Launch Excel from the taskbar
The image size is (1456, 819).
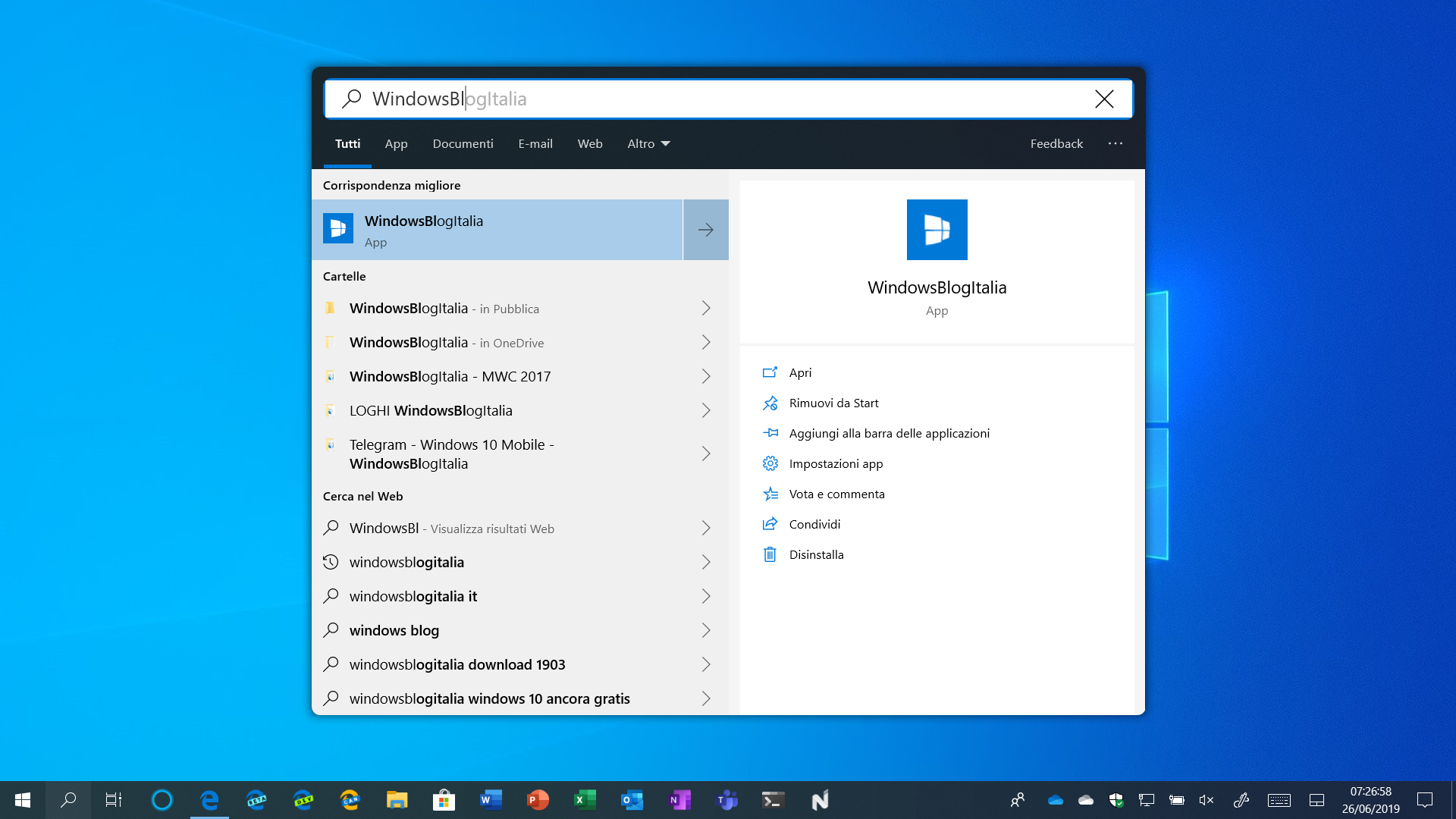[x=585, y=800]
